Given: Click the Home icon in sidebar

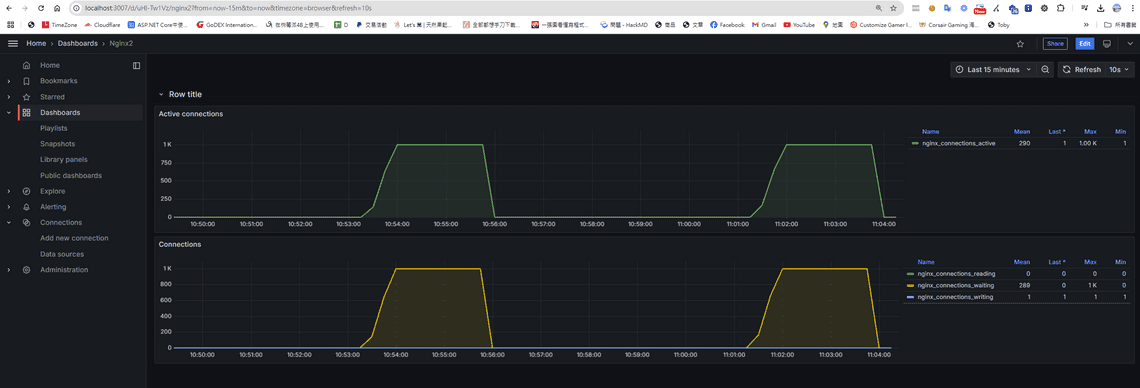Looking at the screenshot, I should [26, 65].
